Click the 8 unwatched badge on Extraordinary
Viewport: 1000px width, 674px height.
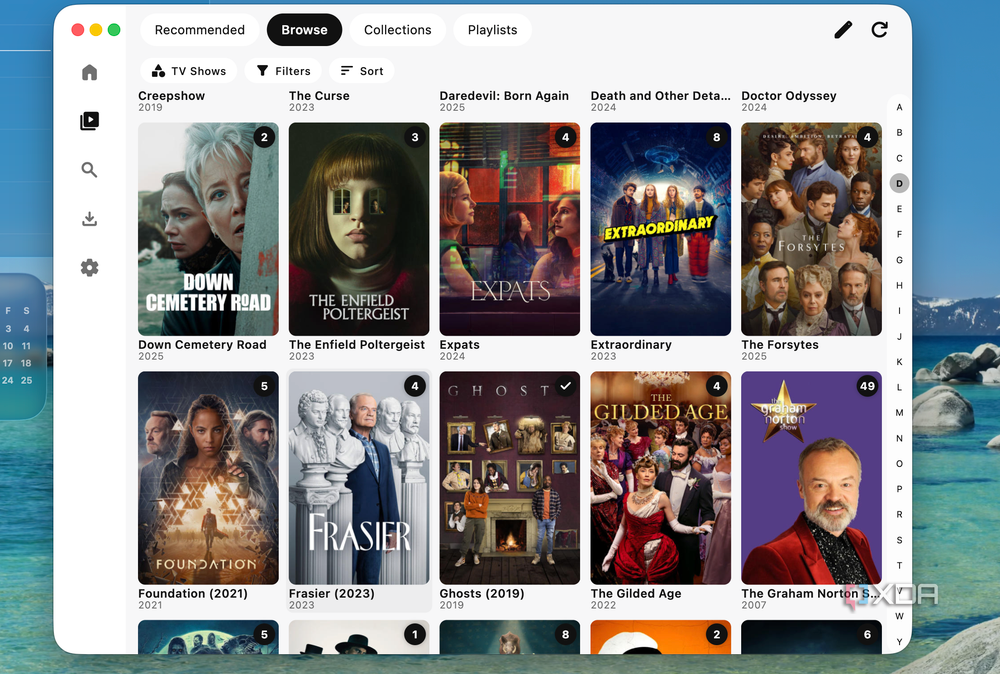click(x=717, y=137)
